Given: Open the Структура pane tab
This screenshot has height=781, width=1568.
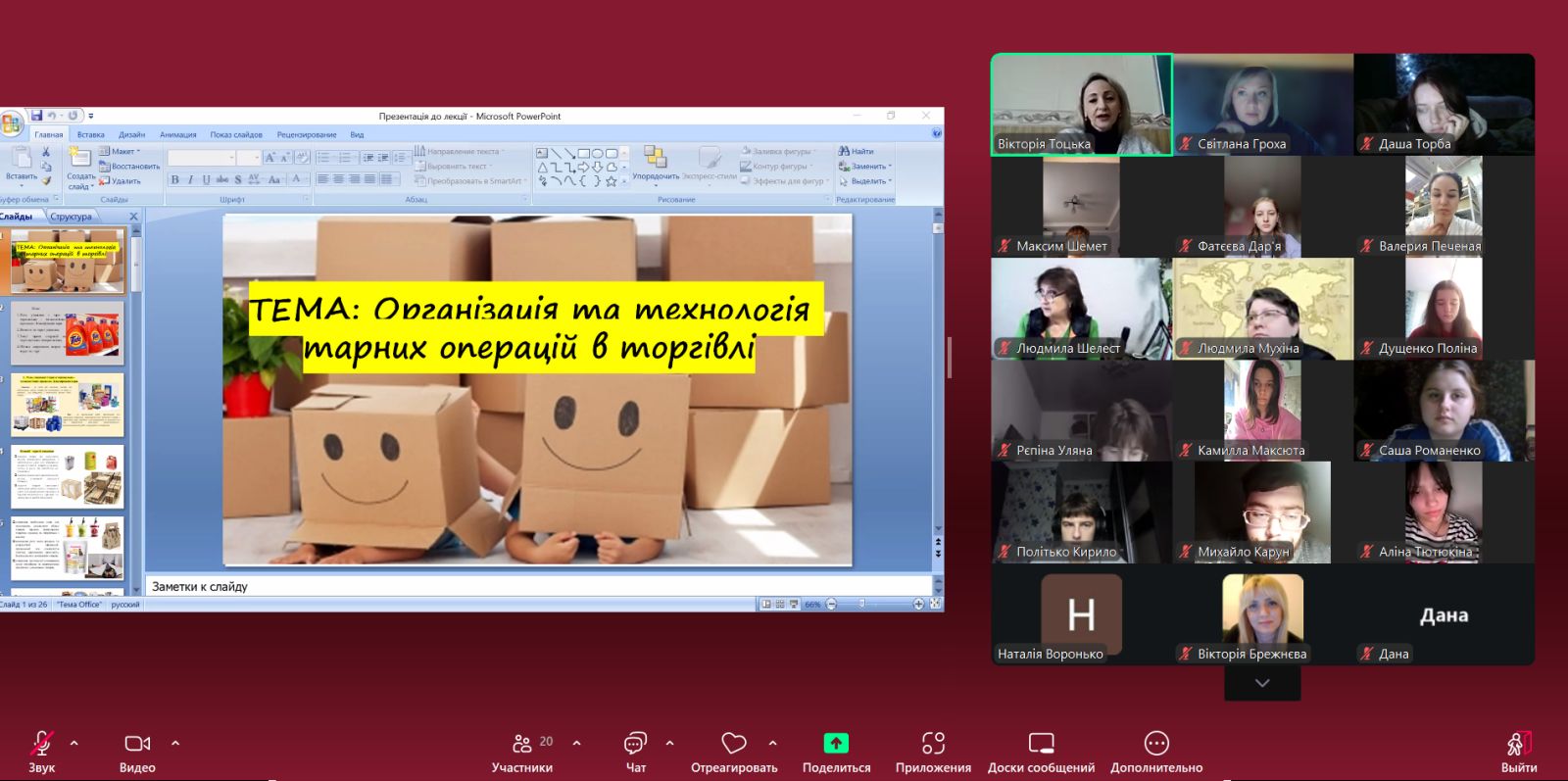Looking at the screenshot, I should pos(71,217).
